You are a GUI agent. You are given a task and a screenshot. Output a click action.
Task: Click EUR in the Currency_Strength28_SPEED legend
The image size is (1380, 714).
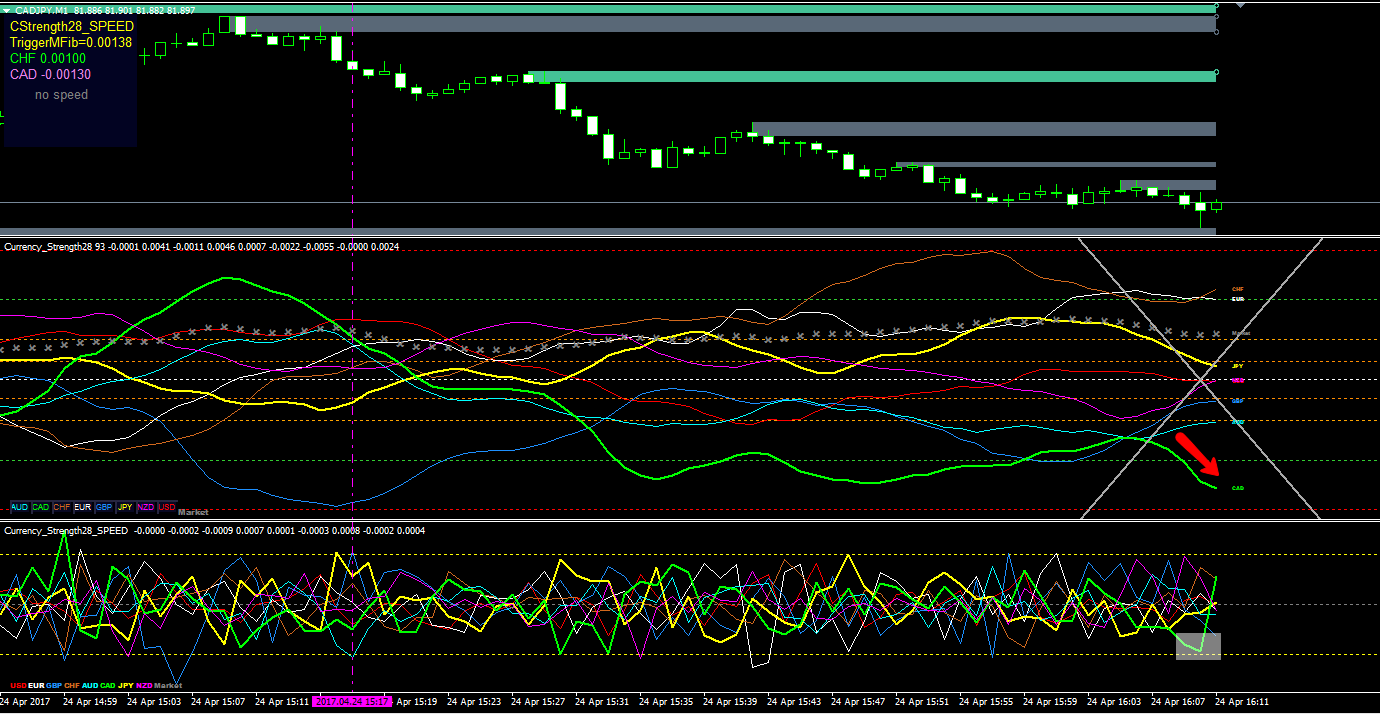[x=36, y=686]
